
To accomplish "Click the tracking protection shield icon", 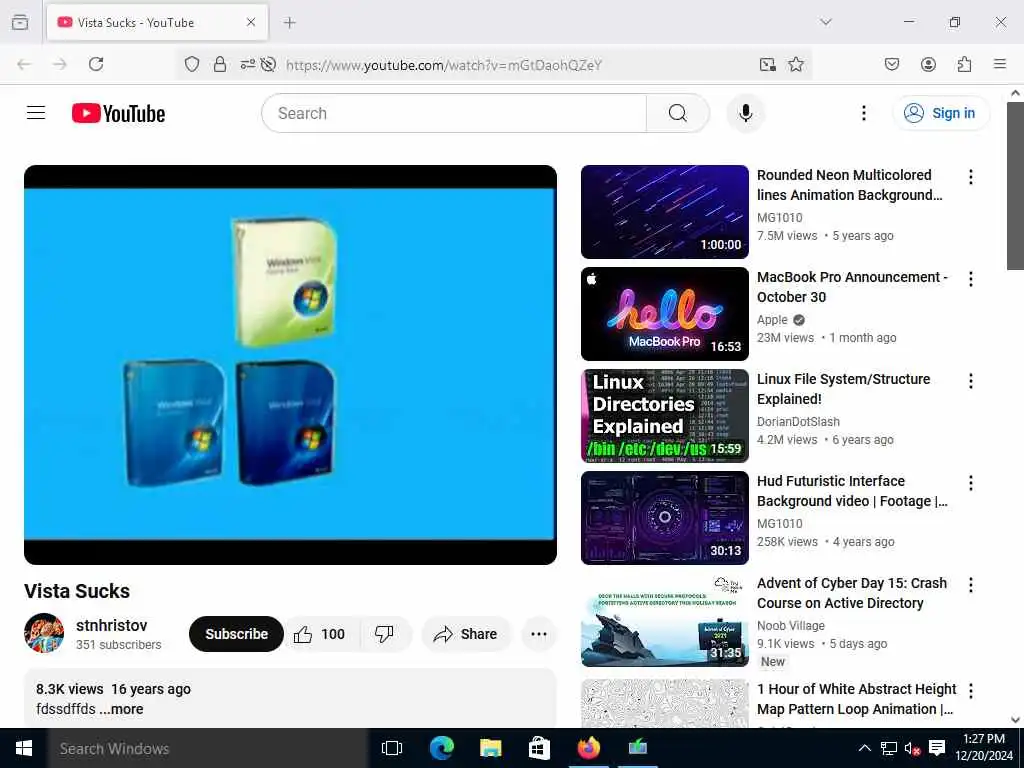I will [x=191, y=64].
